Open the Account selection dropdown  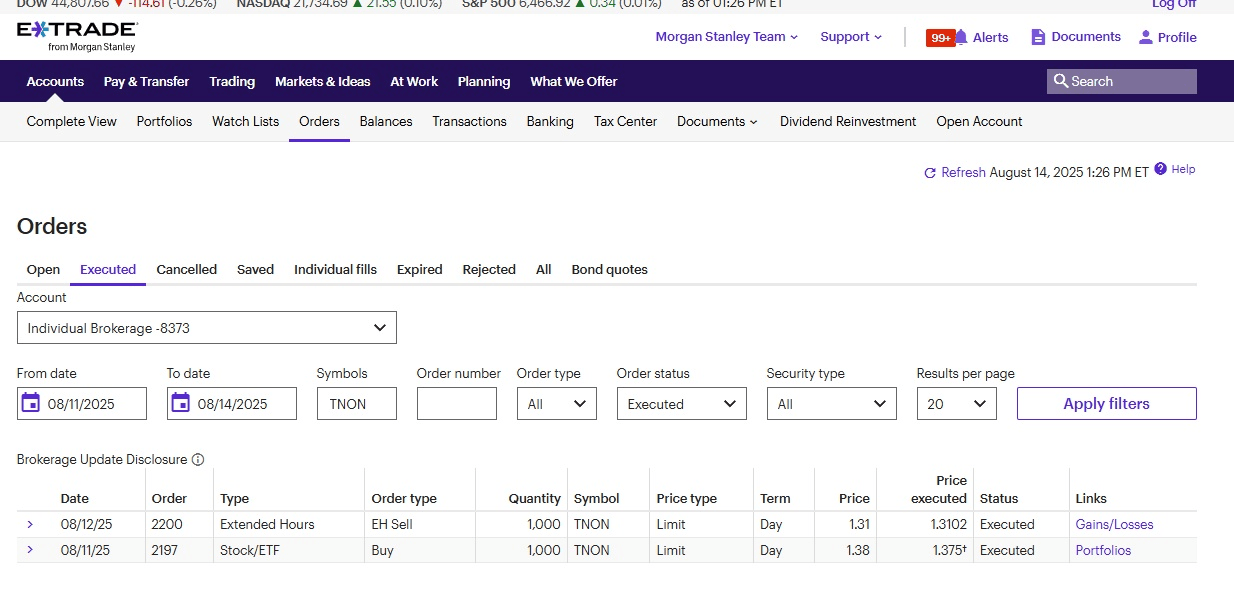click(x=207, y=328)
